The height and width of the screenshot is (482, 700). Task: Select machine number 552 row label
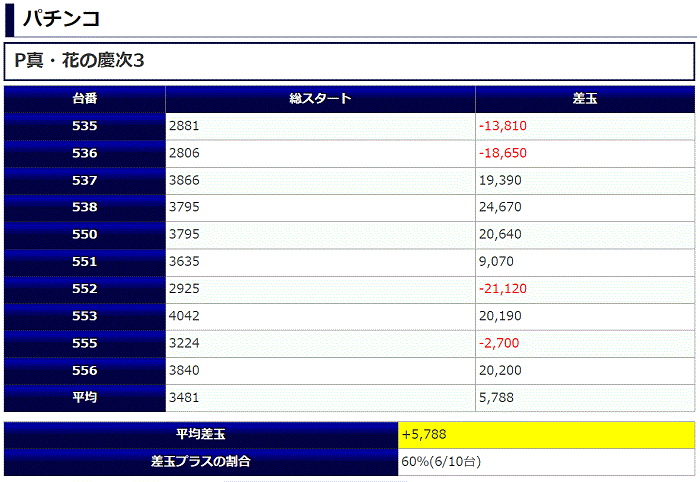pos(85,289)
